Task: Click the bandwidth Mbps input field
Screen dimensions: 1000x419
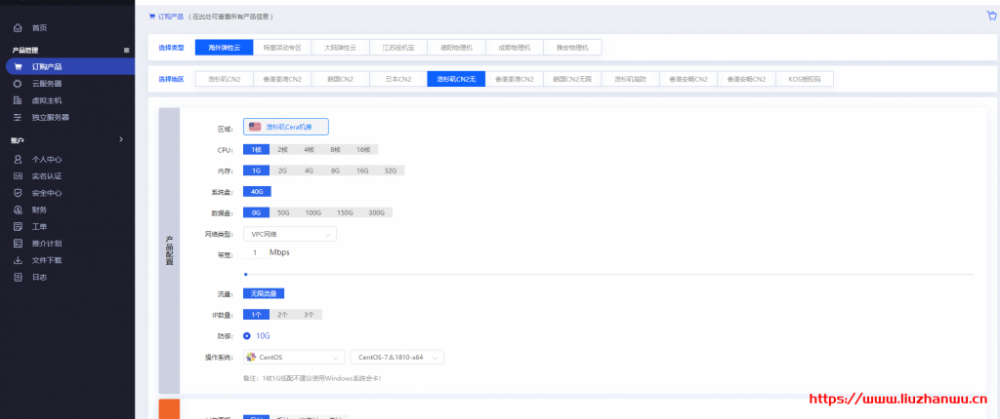Action: 256,253
